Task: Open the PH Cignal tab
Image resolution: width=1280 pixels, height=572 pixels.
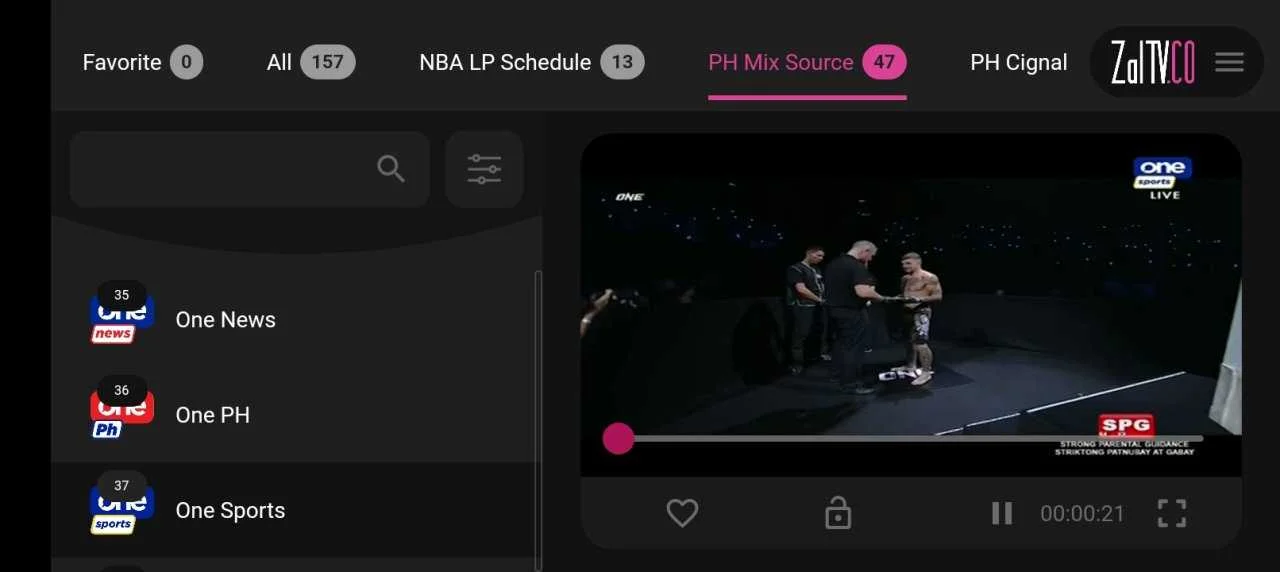Action: tap(1019, 62)
